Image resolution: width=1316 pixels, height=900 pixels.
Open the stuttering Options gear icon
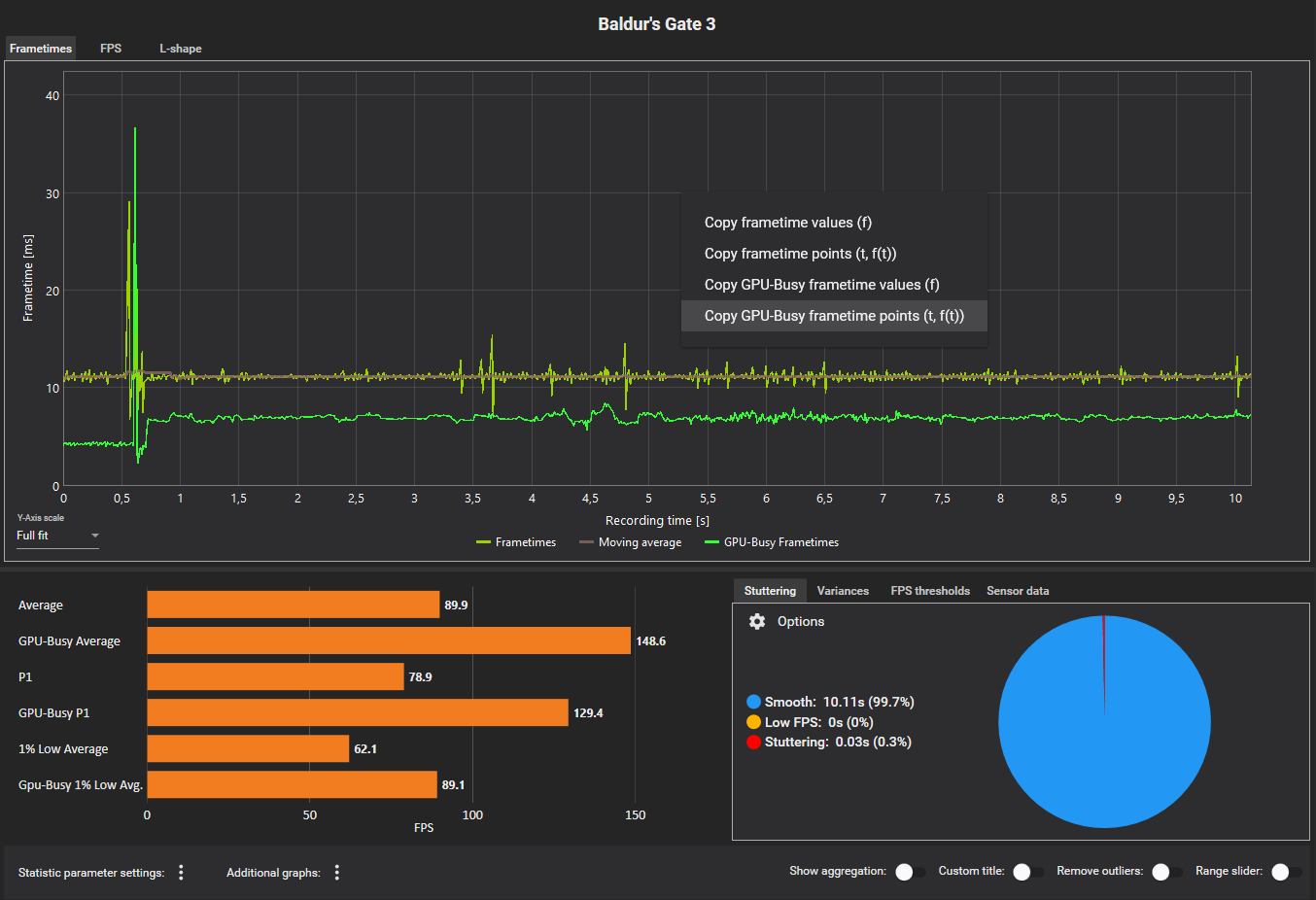[757, 621]
